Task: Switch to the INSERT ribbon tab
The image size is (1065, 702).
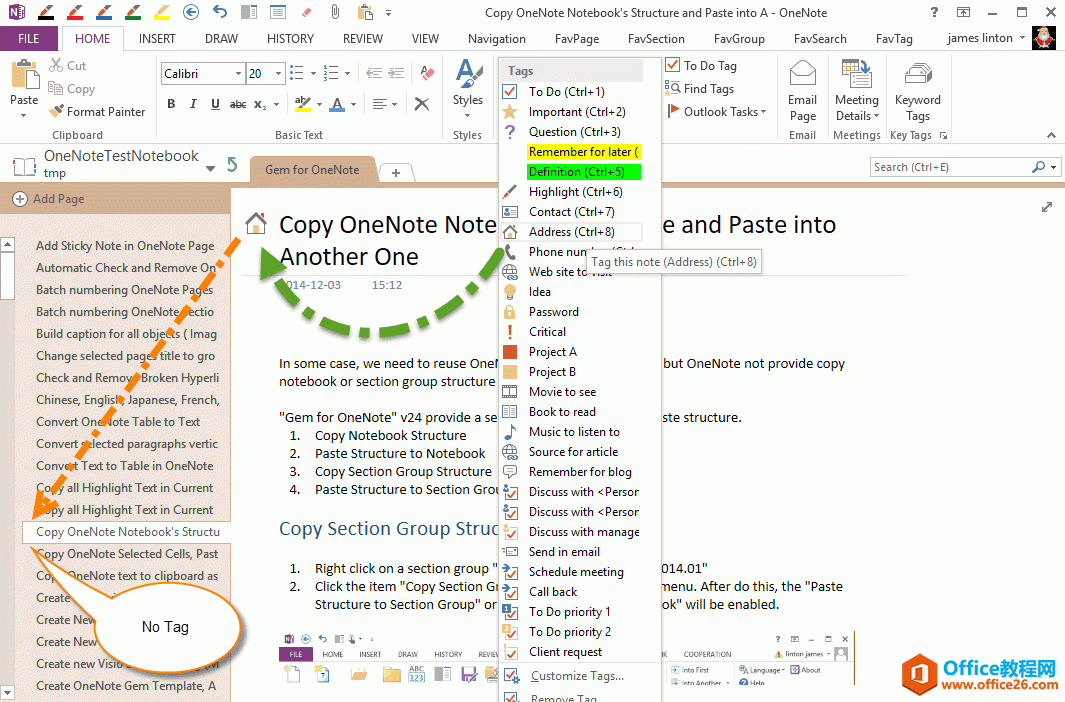Action: (x=157, y=39)
